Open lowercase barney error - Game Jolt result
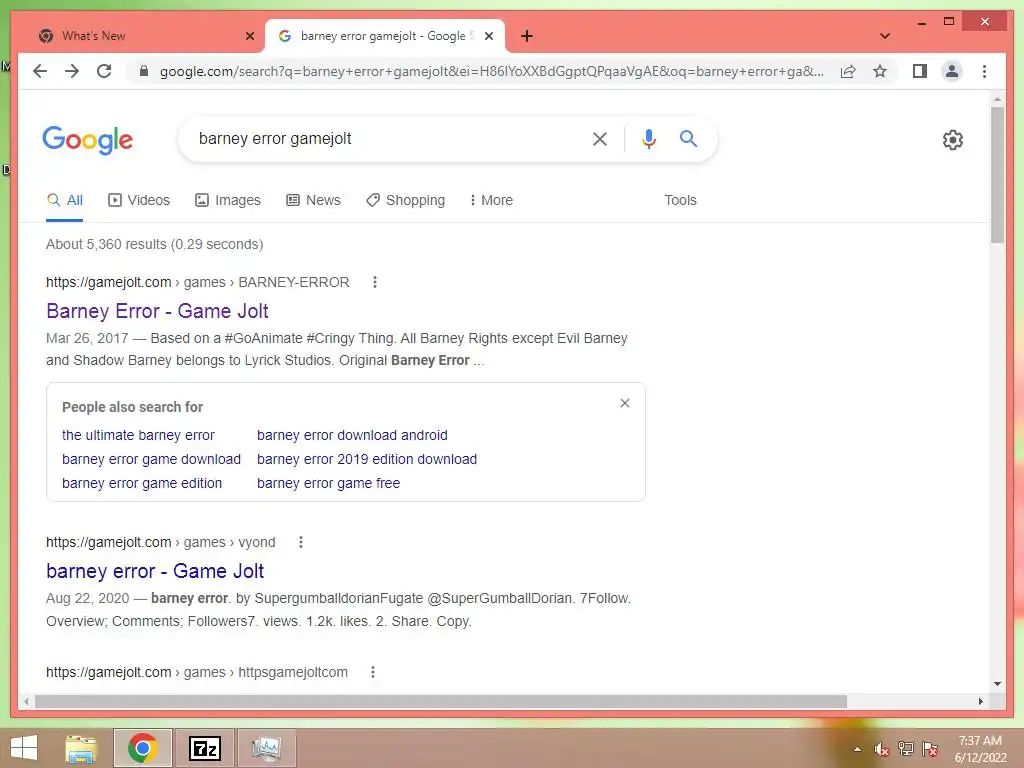Screen dimensions: 1024x768 (x=155, y=571)
